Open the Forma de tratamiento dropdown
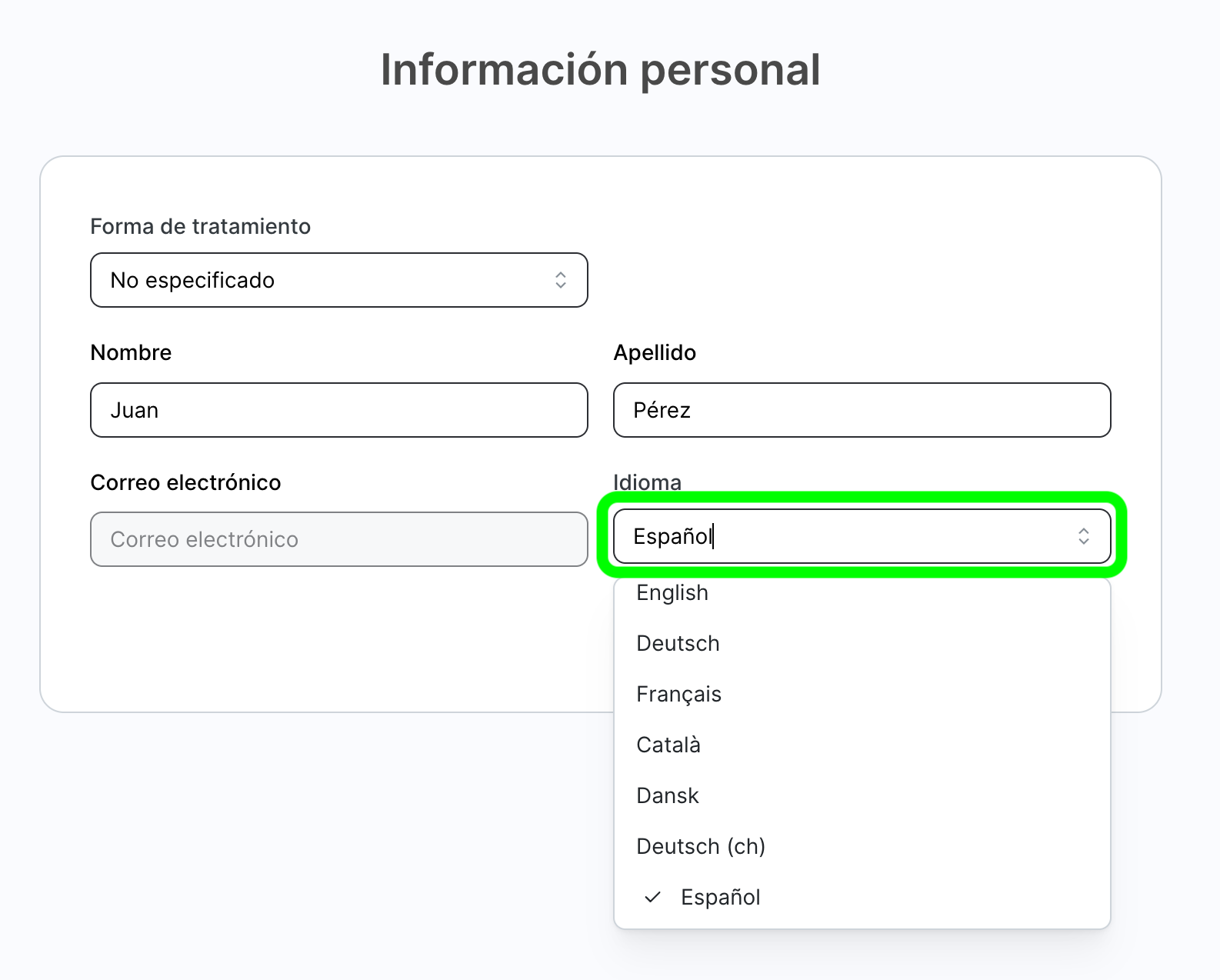The width and height of the screenshot is (1220, 980). 339,280
